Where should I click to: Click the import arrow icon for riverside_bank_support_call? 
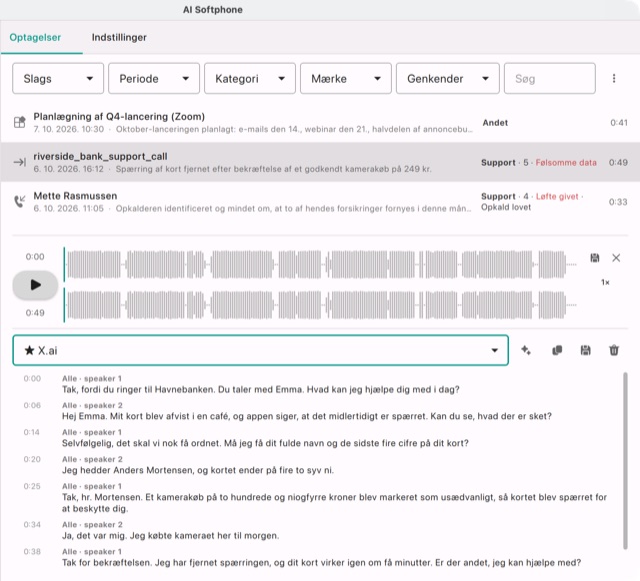point(20,162)
